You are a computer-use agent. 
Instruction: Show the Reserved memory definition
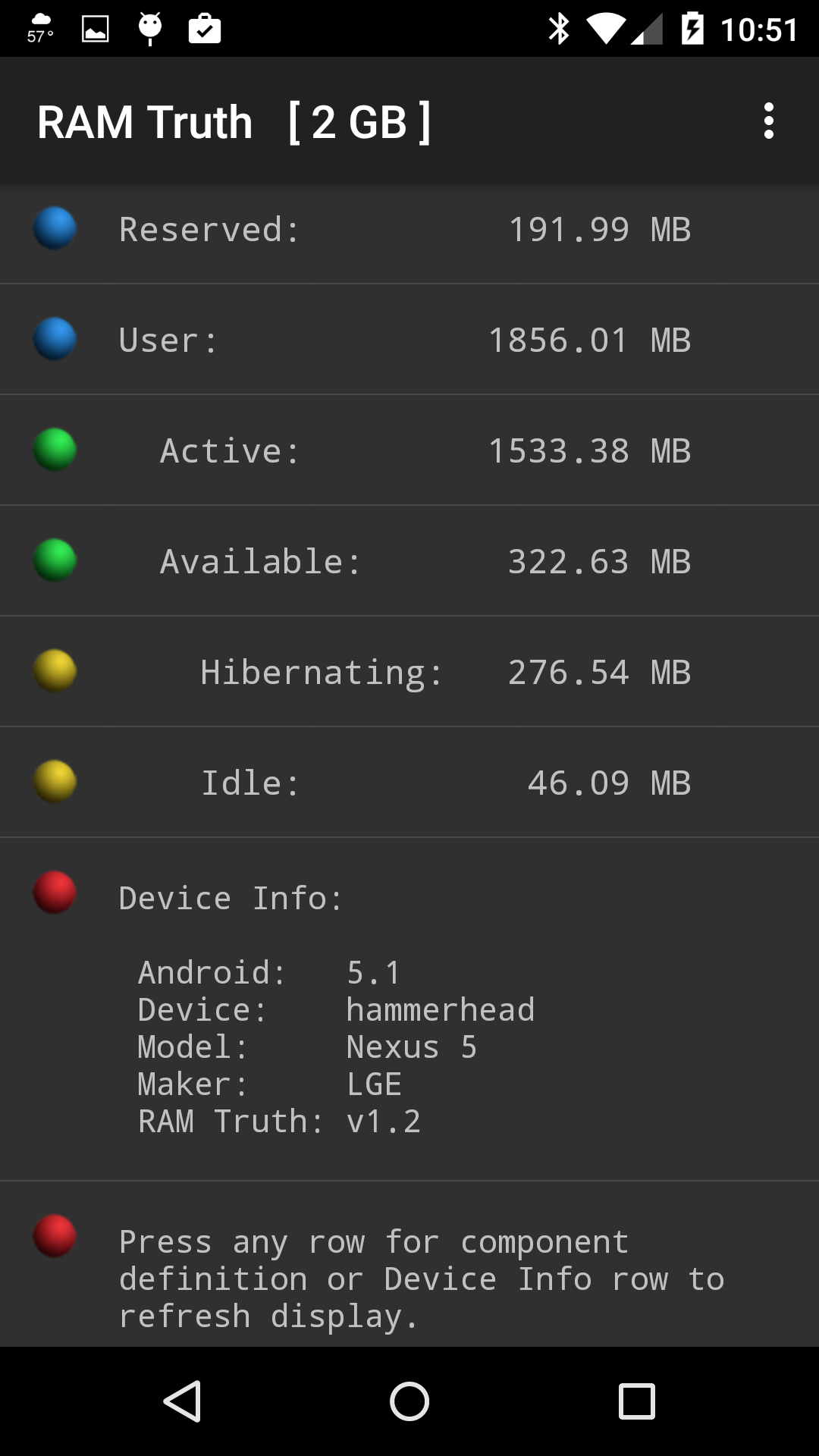209,230
